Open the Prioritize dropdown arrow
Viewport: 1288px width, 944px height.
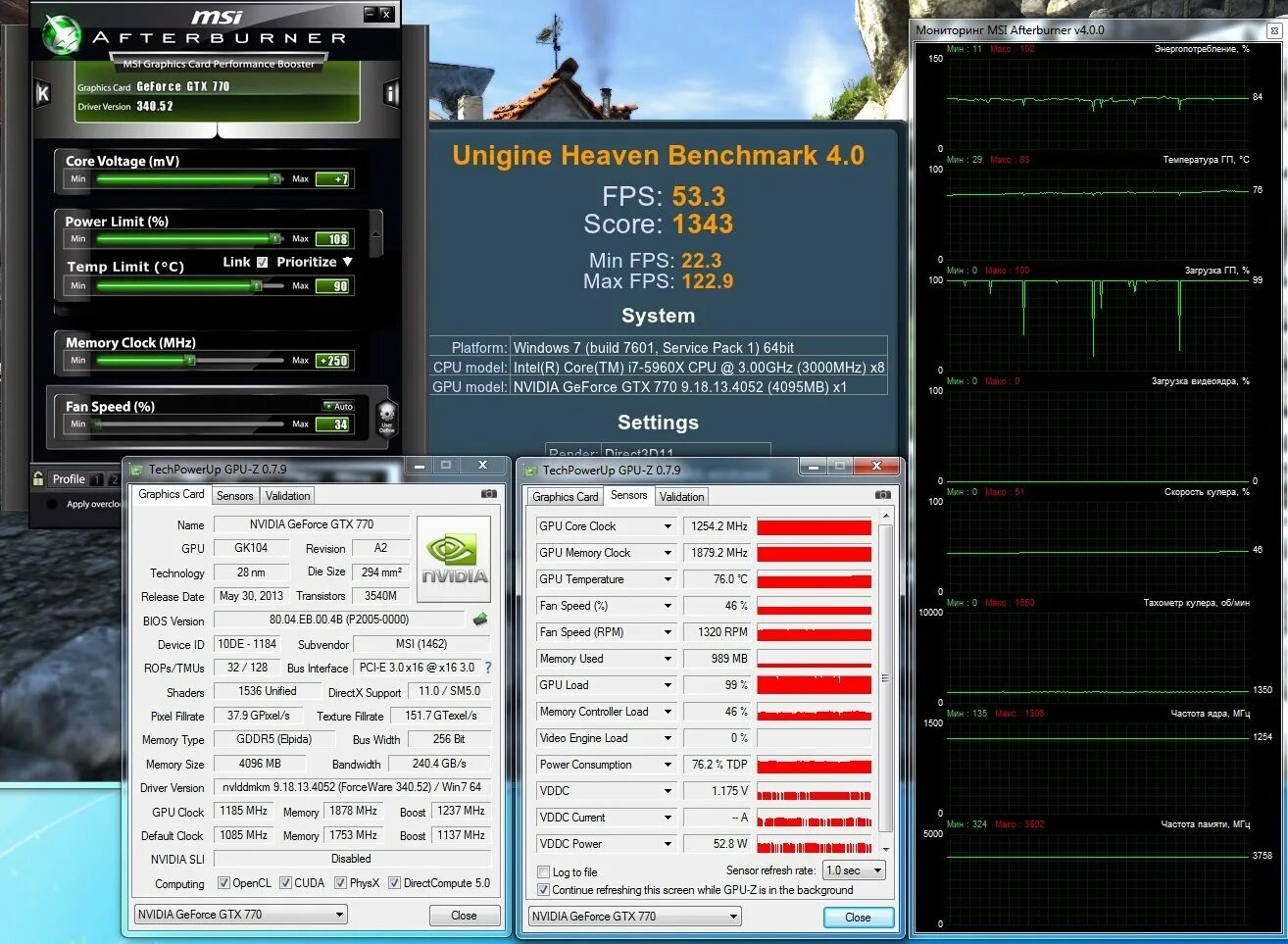pos(347,262)
